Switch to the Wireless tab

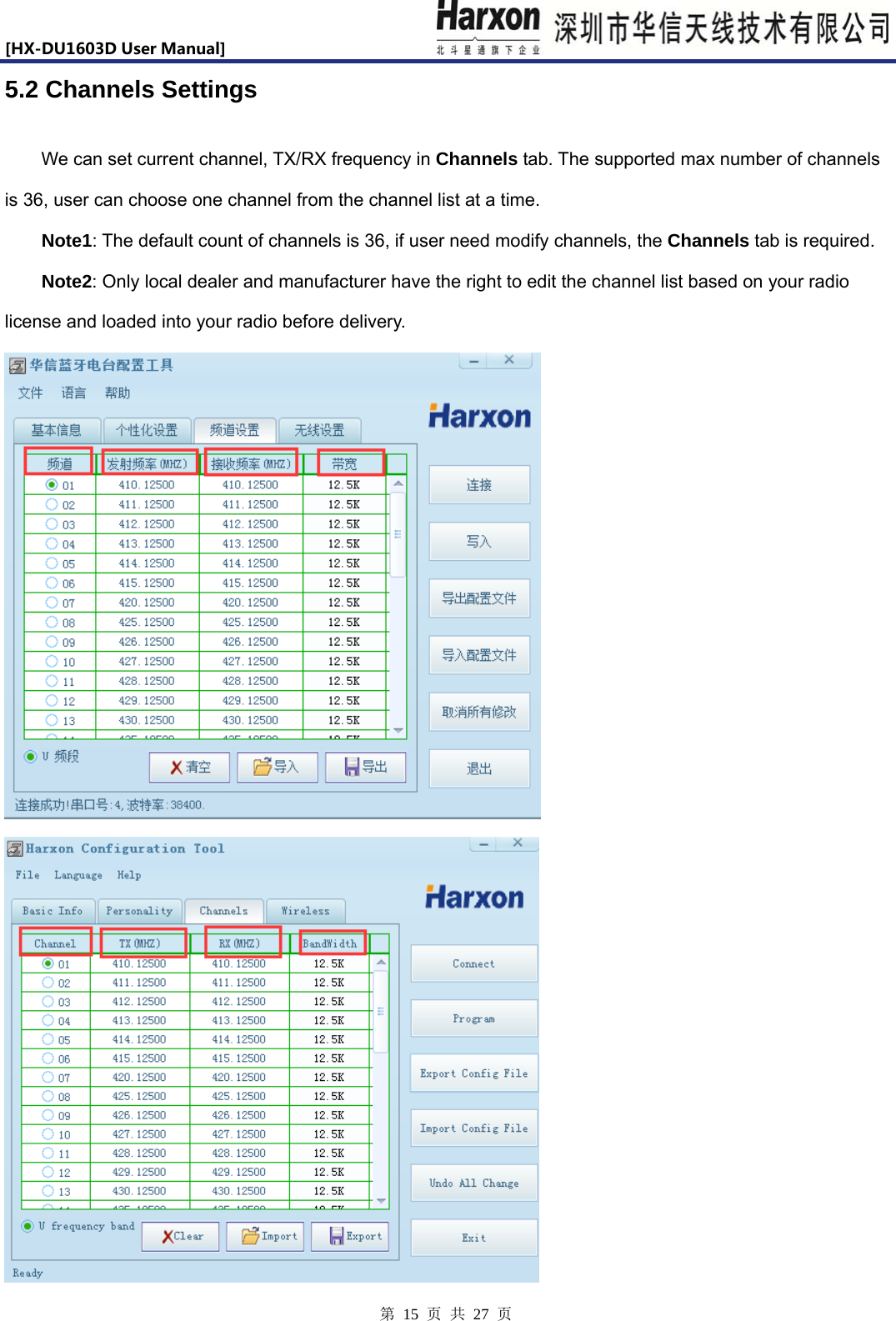(305, 911)
